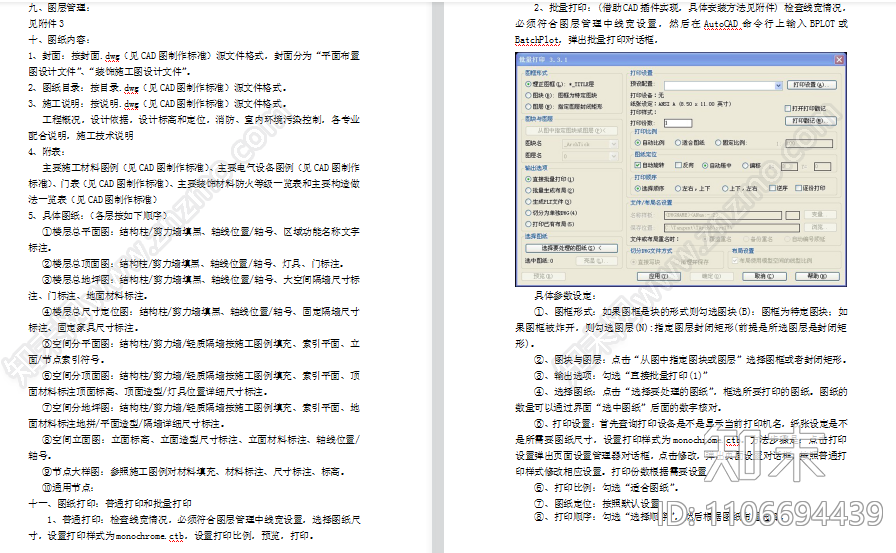This screenshot has width=896, height=553.
Task: Select 固定比例 print scale radio
Action: [x=718, y=143]
